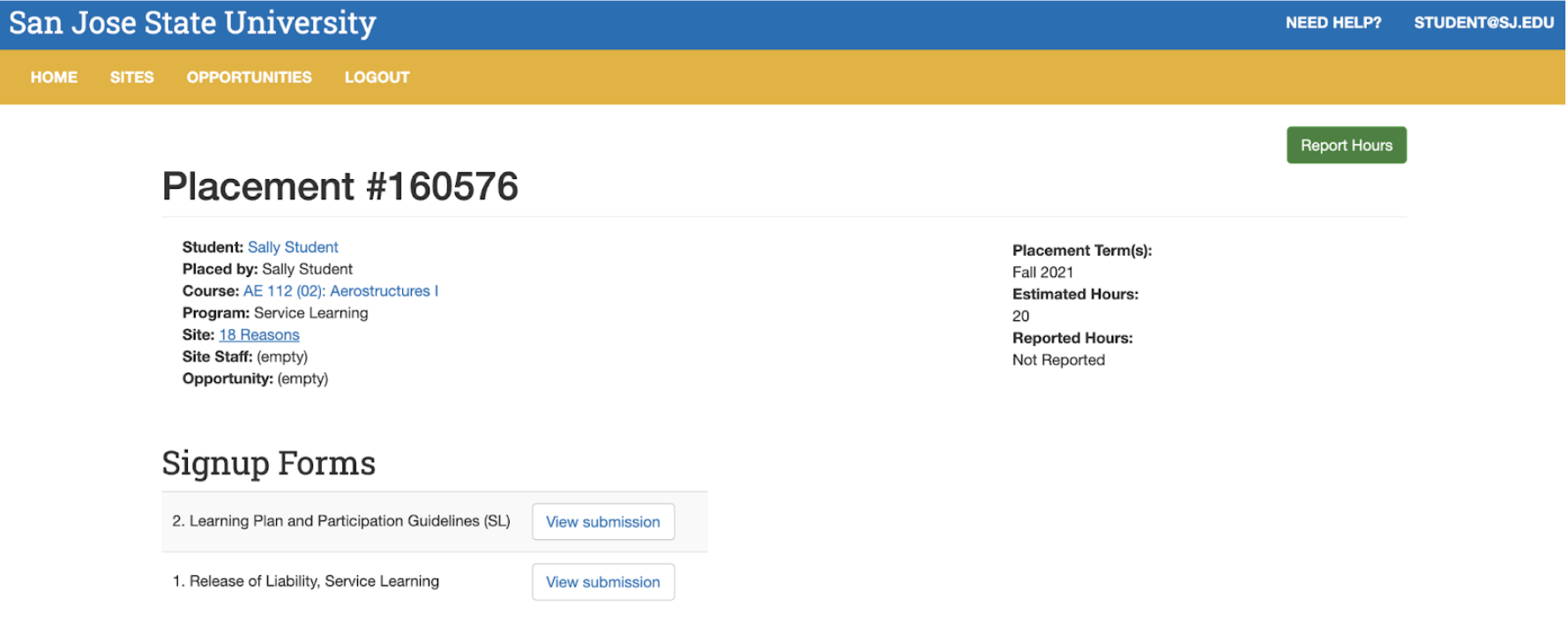Open the SITES menu item
The image size is (1568, 621).
click(x=131, y=78)
